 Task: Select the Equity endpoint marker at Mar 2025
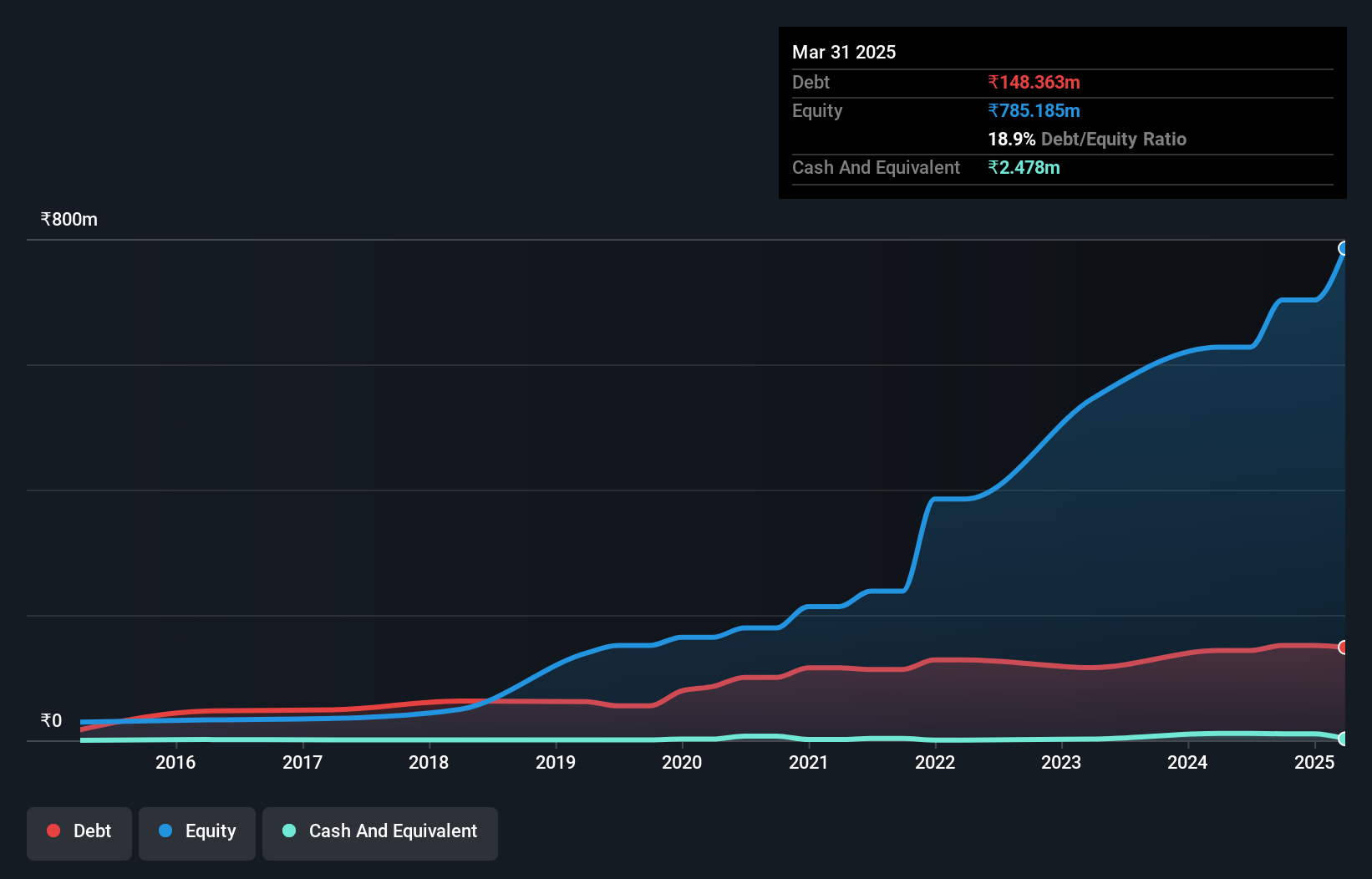point(1344,248)
